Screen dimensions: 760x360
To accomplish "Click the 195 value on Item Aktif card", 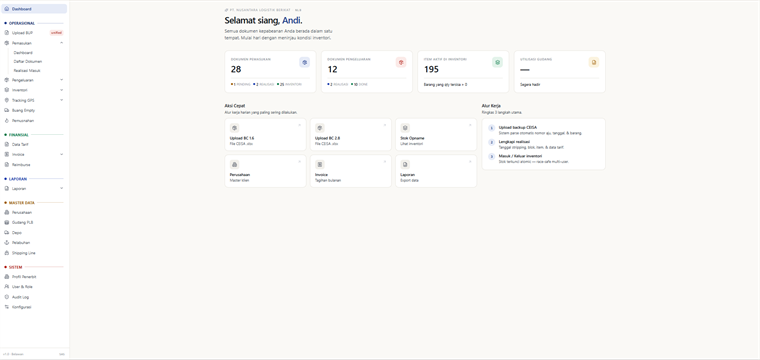I will coord(431,69).
